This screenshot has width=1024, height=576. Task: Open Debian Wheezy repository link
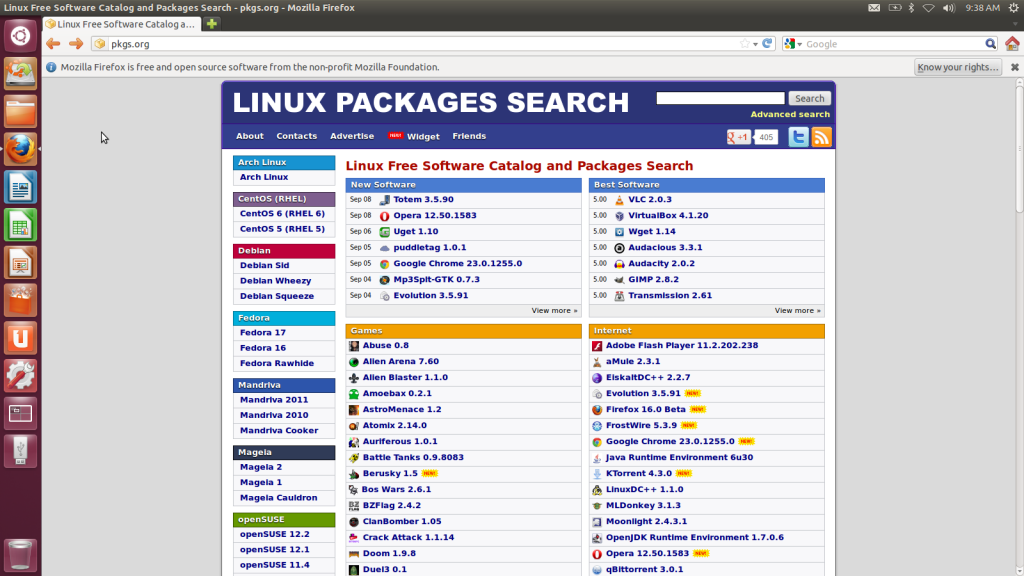click(x=275, y=281)
